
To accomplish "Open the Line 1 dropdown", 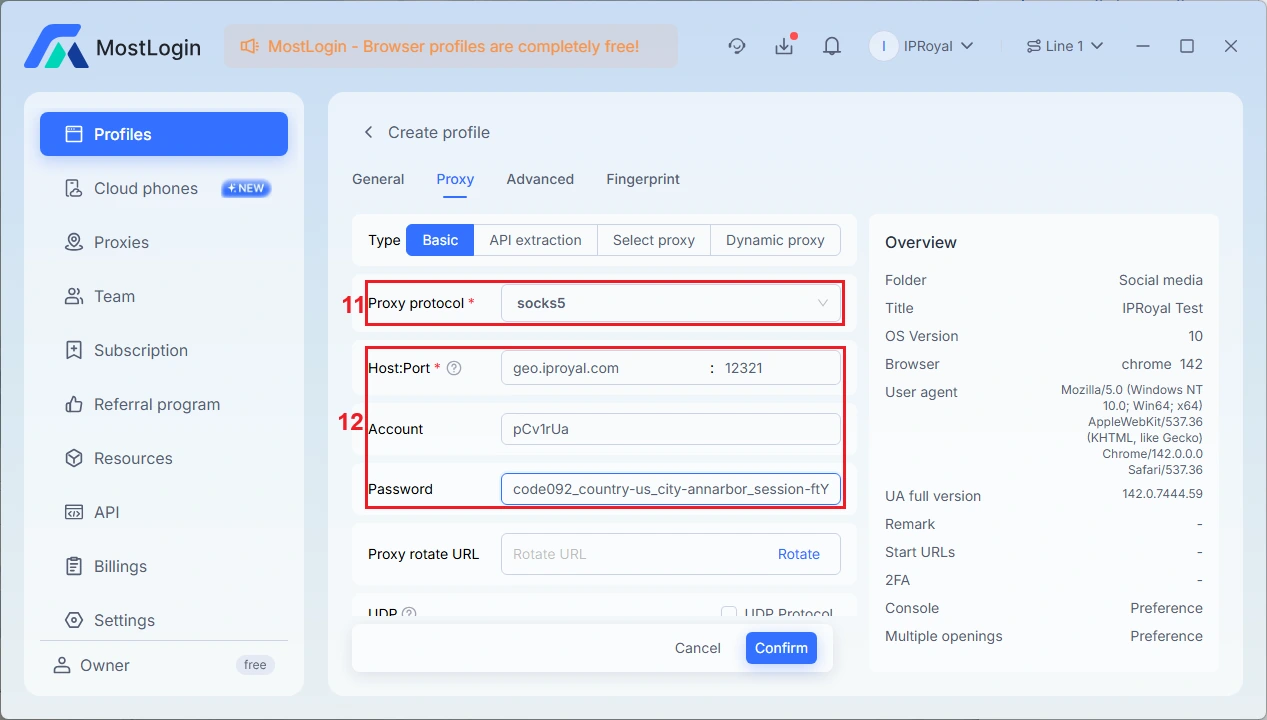I will (1065, 46).
